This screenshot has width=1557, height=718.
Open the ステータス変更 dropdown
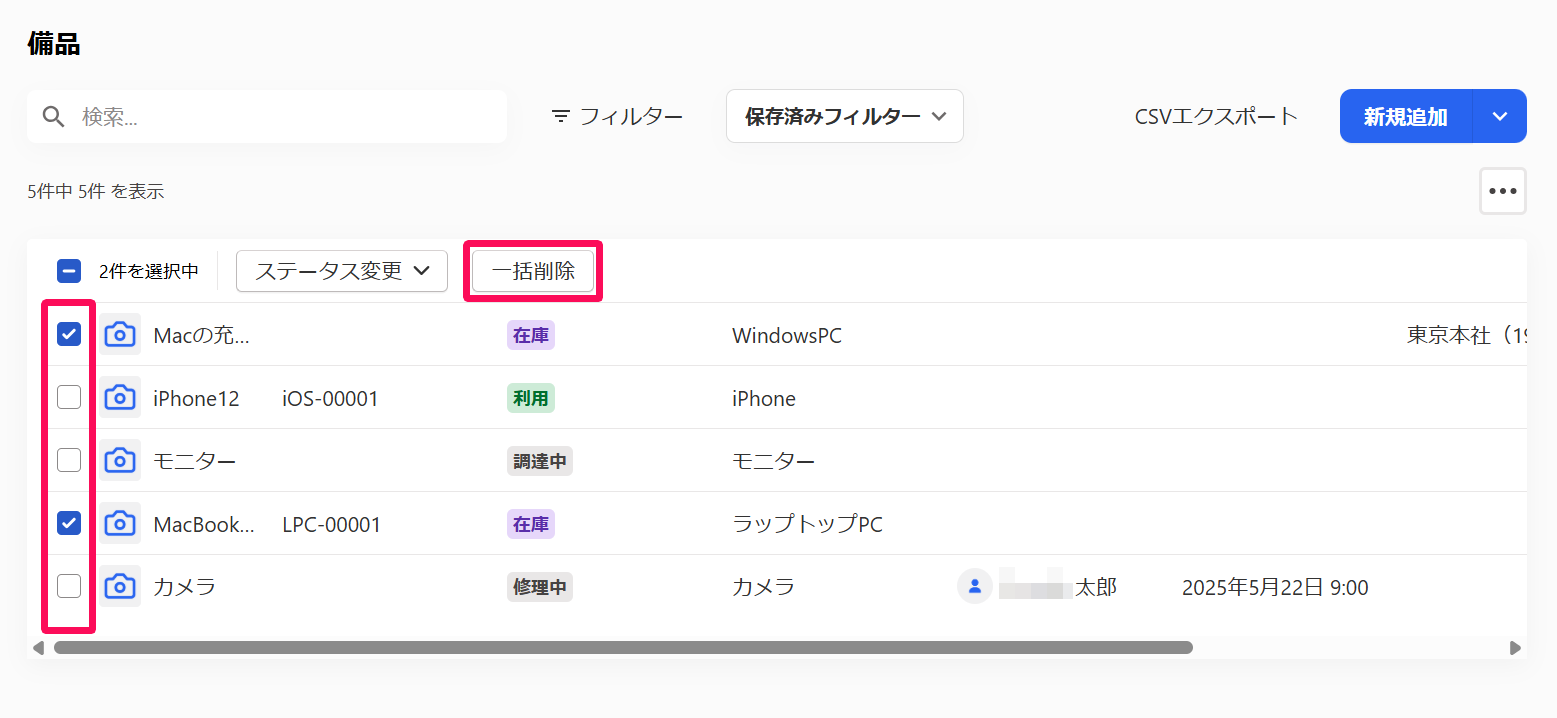(342, 271)
